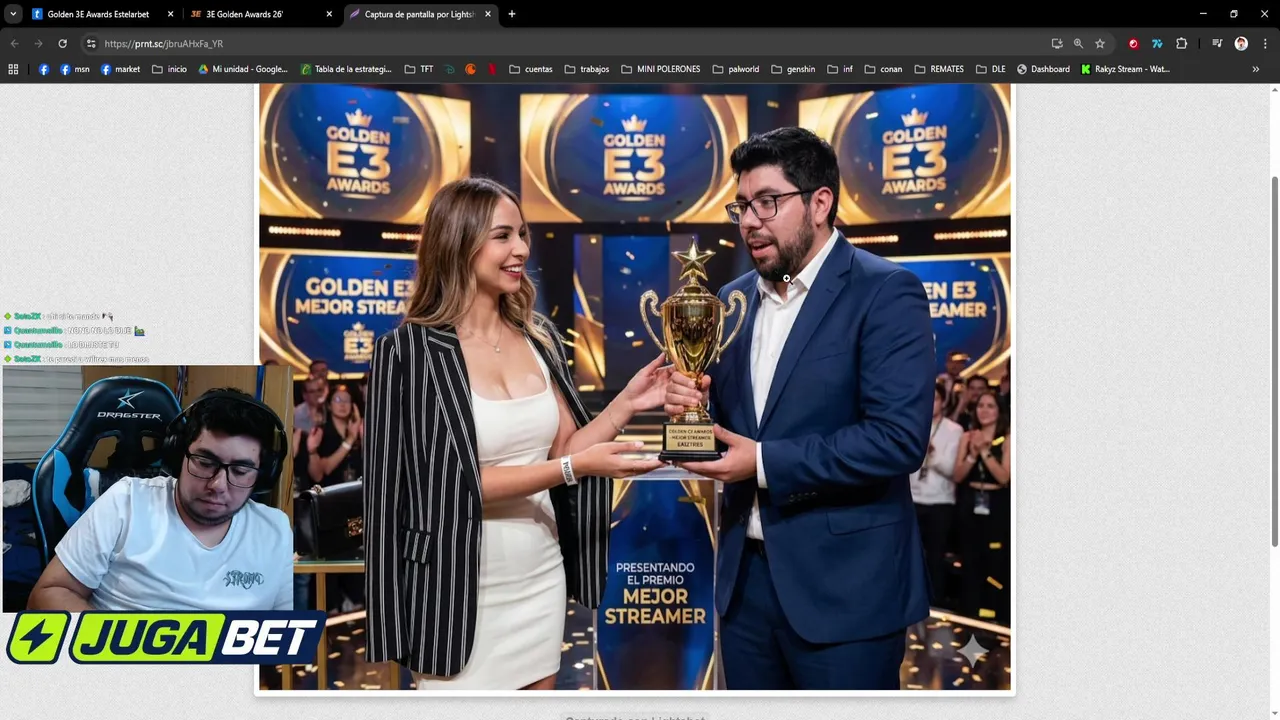Open the inicio bookmark folder
Screen dimensions: 1280x720
coord(169,69)
